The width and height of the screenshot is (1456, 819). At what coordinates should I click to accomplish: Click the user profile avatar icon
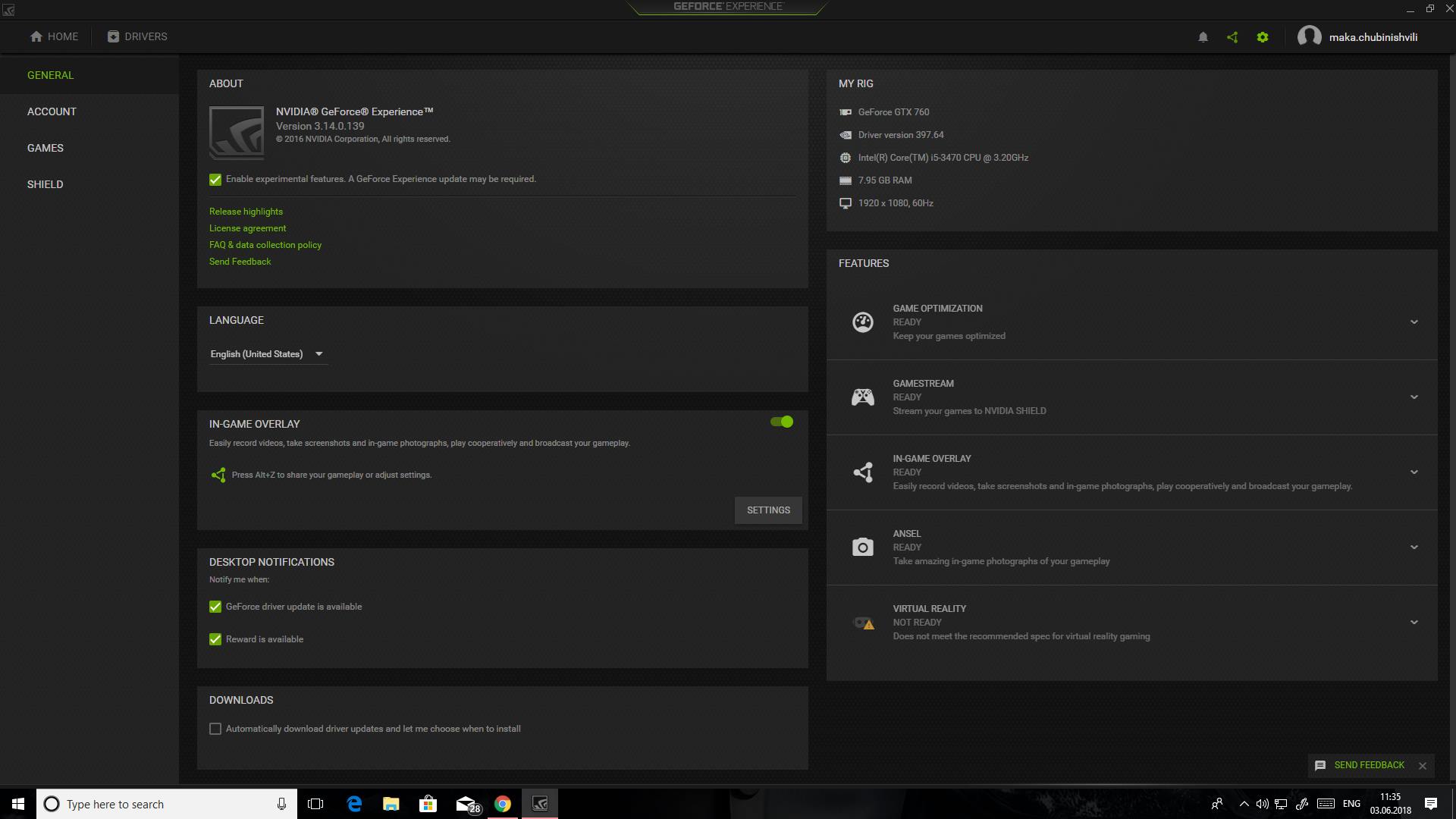pyautogui.click(x=1309, y=36)
